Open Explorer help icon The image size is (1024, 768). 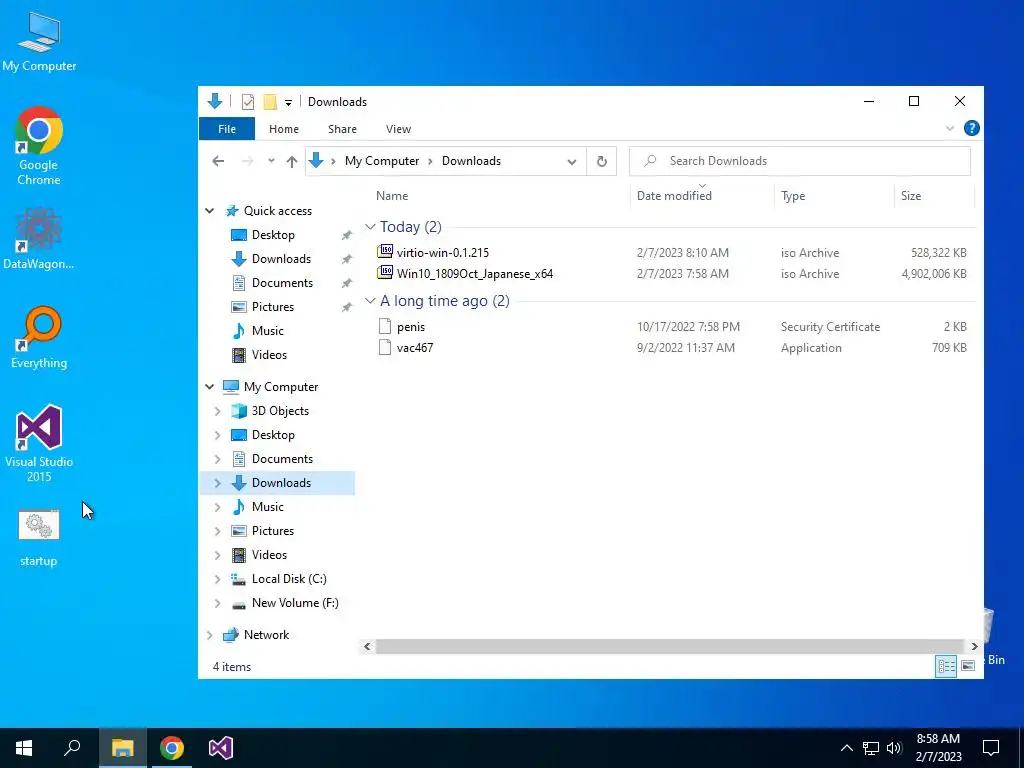[x=972, y=128]
